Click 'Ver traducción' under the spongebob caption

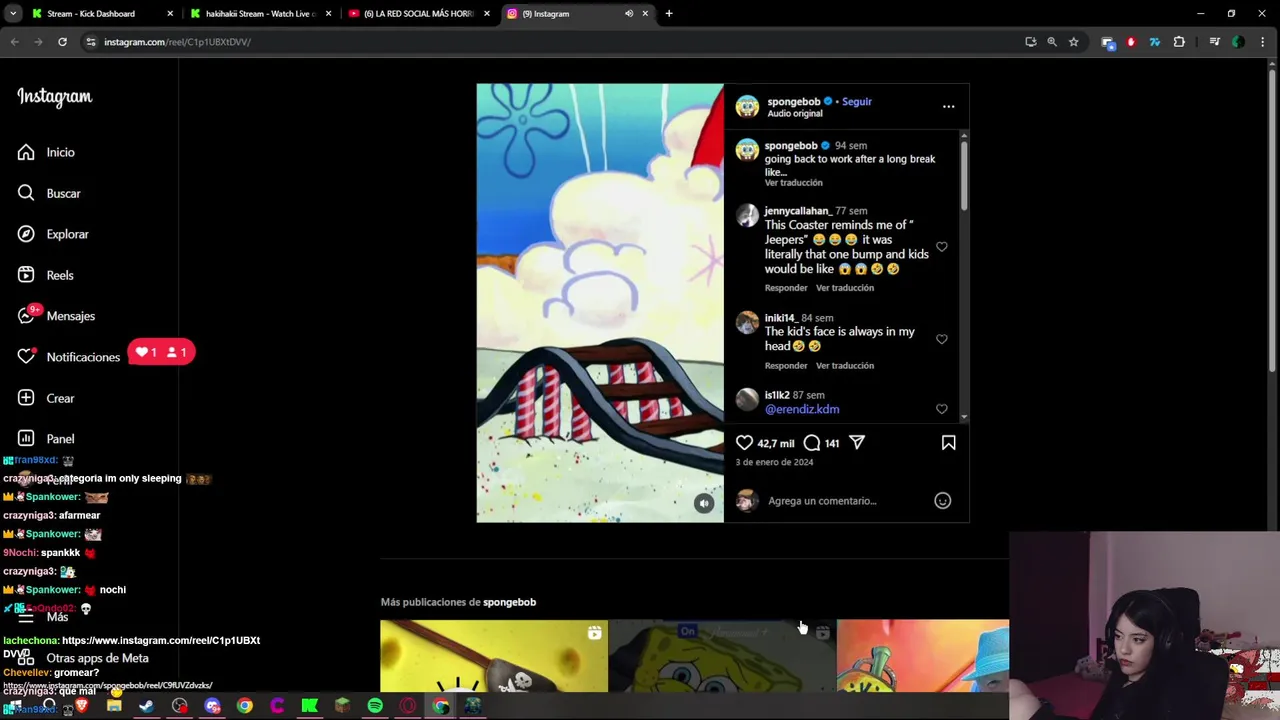tap(793, 183)
